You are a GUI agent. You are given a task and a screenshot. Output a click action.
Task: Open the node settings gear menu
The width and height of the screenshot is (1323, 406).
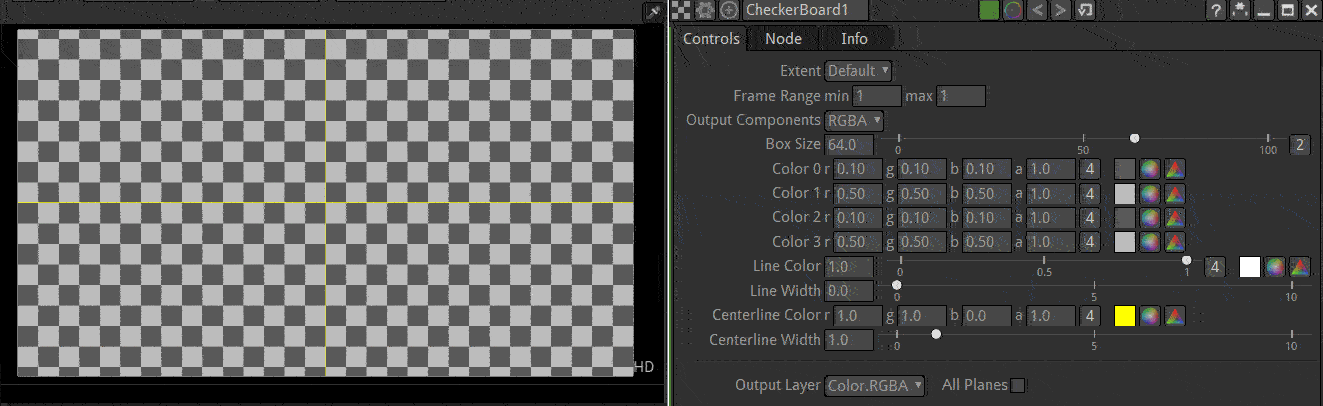pos(707,10)
